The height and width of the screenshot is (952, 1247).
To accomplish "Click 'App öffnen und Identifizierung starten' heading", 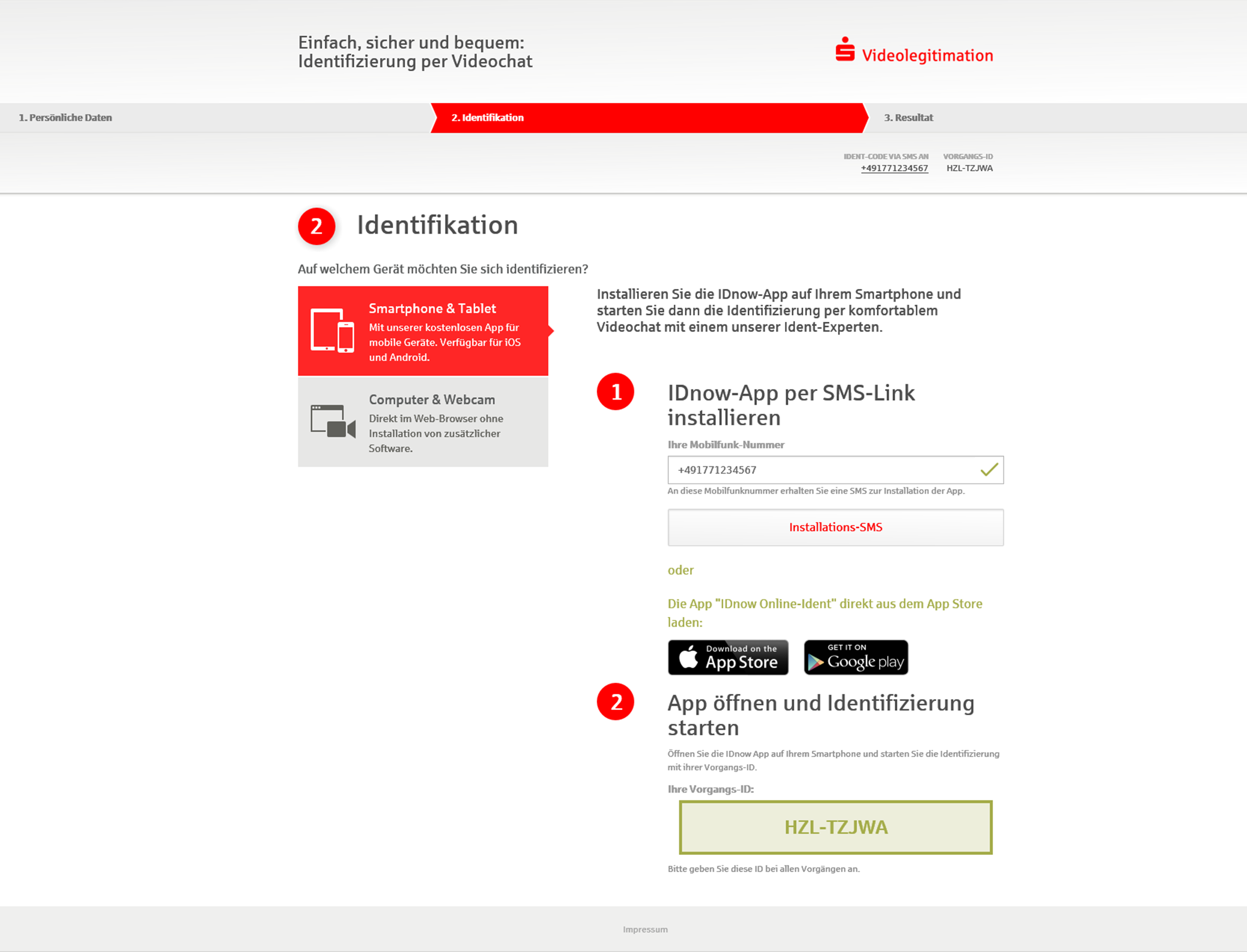I will pos(821,715).
